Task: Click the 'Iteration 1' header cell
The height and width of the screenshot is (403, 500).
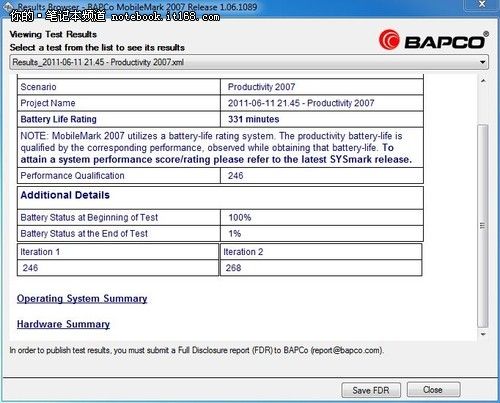Action: [118, 252]
